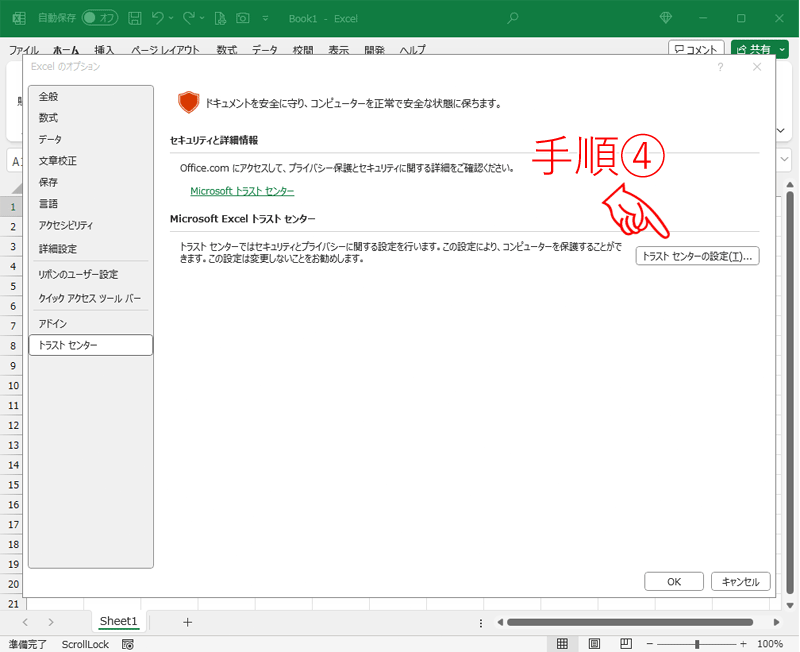Open the 共有 share dropdown arrow
The width and height of the screenshot is (800, 652).
[x=782, y=49]
